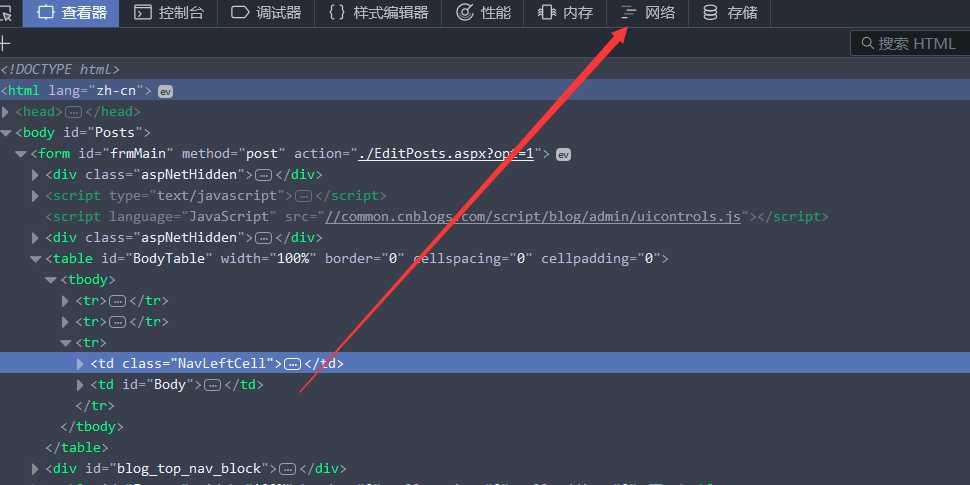Click the ellipsis badge in blog_top_nav_block div
The image size is (970, 485).
point(286,469)
